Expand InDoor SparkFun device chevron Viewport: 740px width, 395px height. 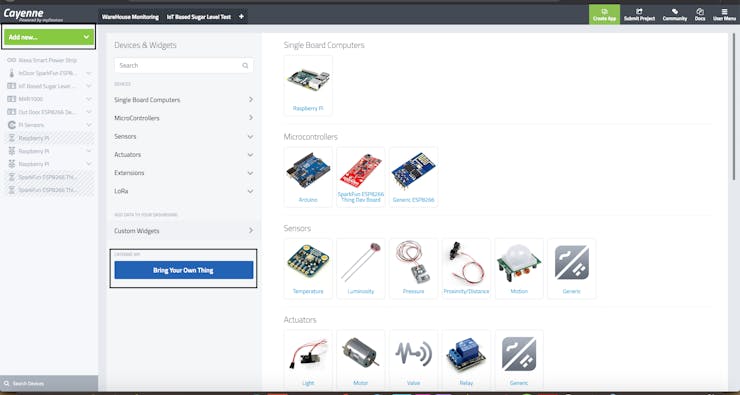(88, 73)
